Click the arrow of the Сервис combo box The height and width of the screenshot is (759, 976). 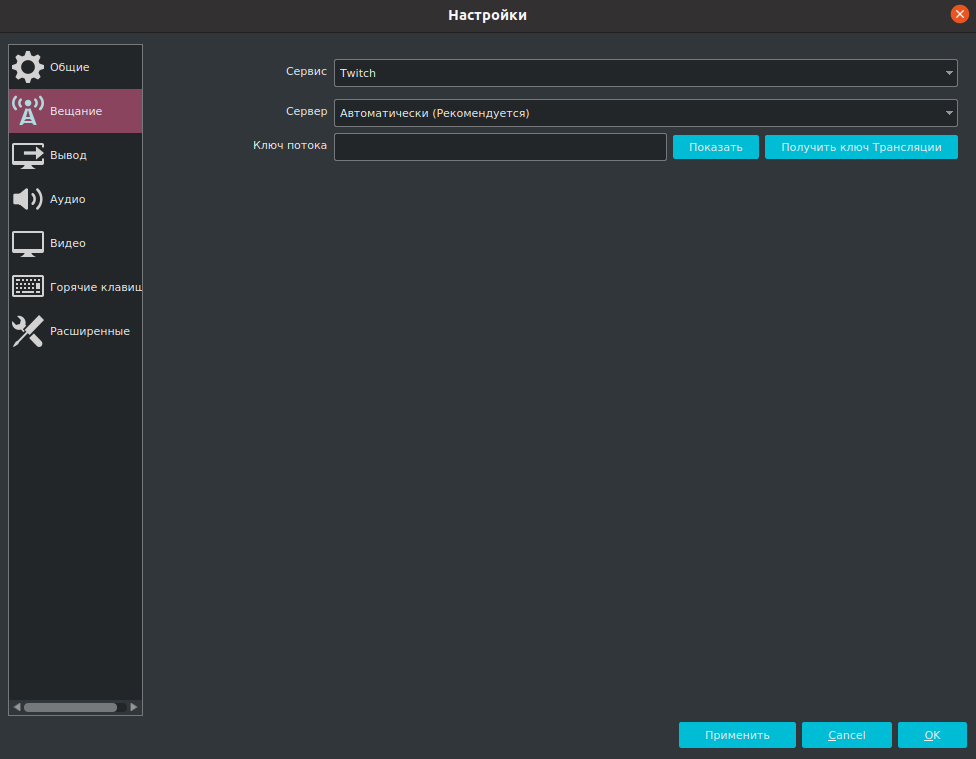[x=949, y=73]
